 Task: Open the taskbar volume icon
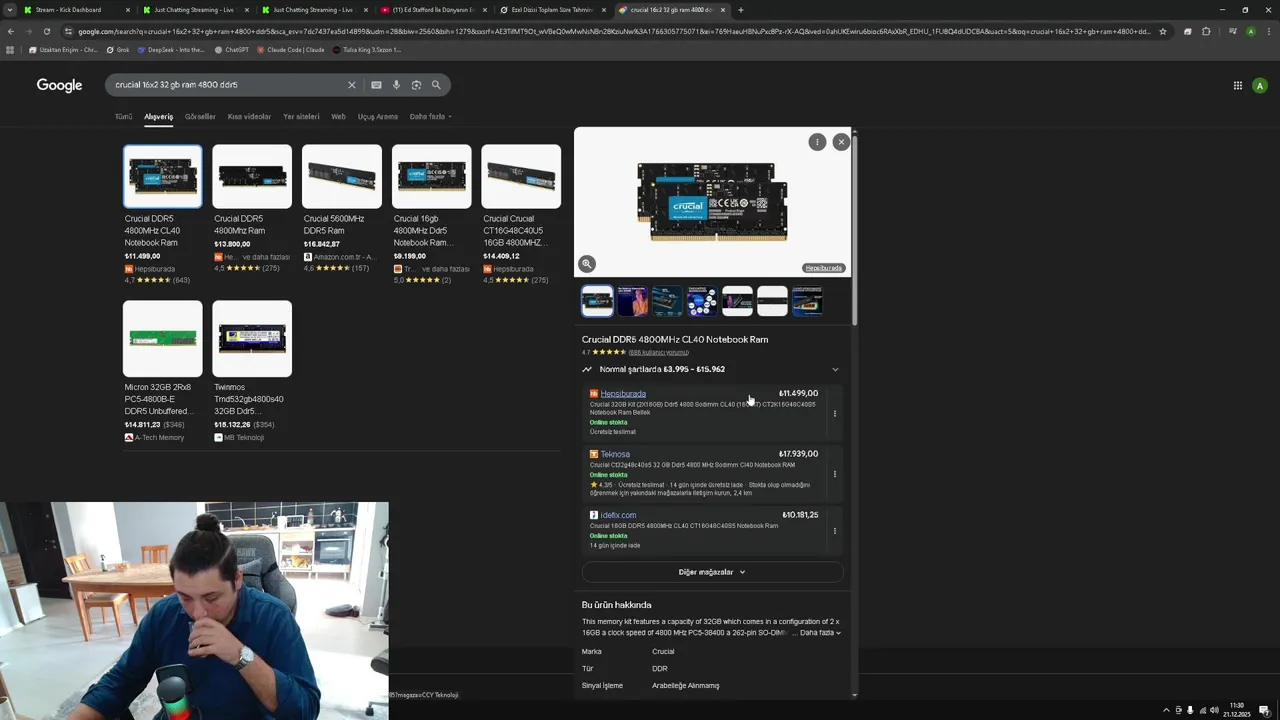[x=1214, y=710]
